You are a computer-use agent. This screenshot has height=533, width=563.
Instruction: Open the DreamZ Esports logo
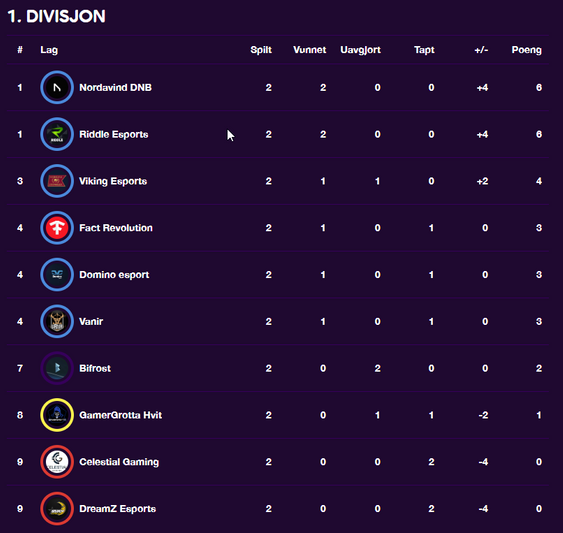pos(57,509)
